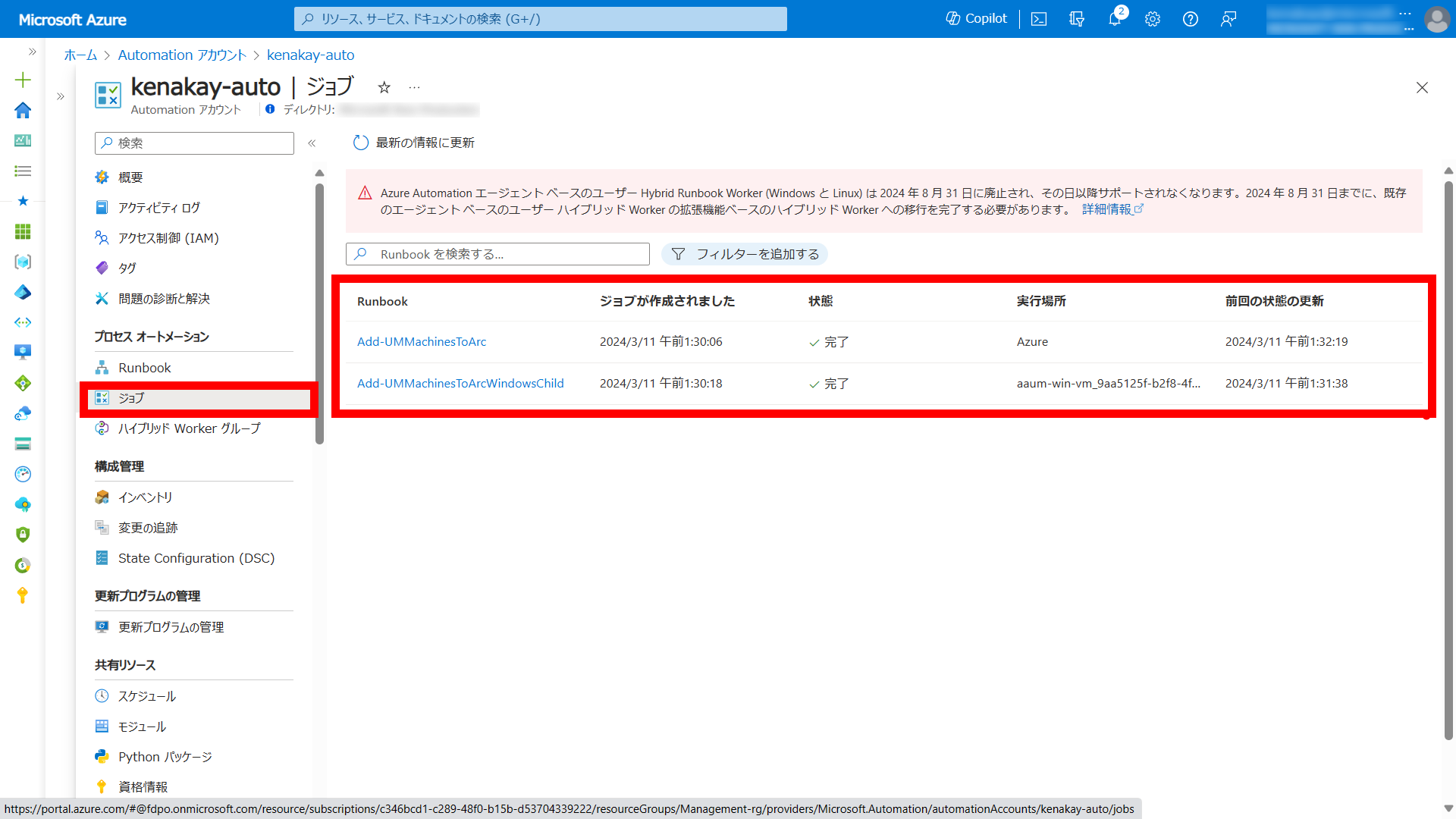This screenshot has height=819, width=1456.
Task: Refresh with 最新の情報に更新
Action: pos(414,143)
